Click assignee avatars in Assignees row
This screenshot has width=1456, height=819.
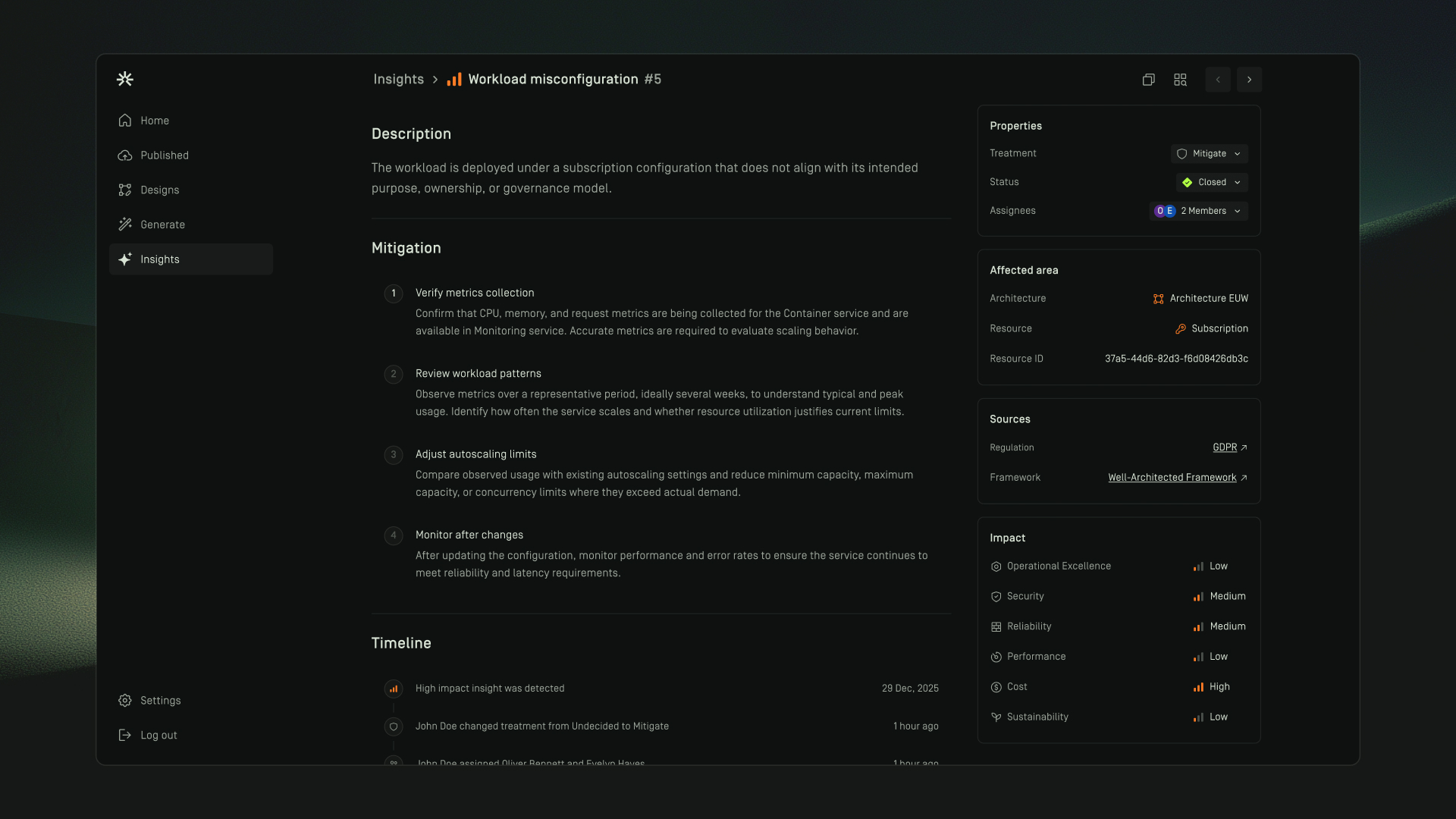pos(1165,211)
